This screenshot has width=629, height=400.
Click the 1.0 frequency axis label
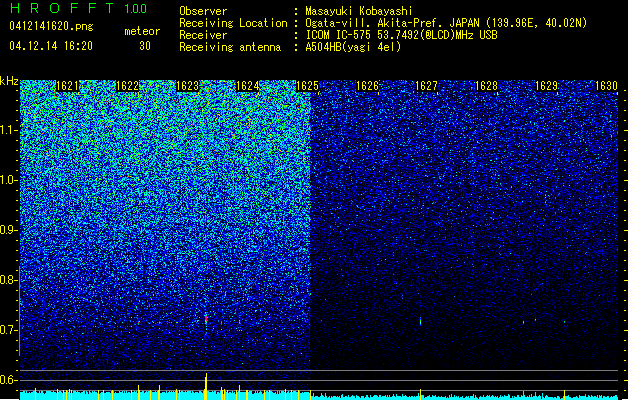pos(9,180)
